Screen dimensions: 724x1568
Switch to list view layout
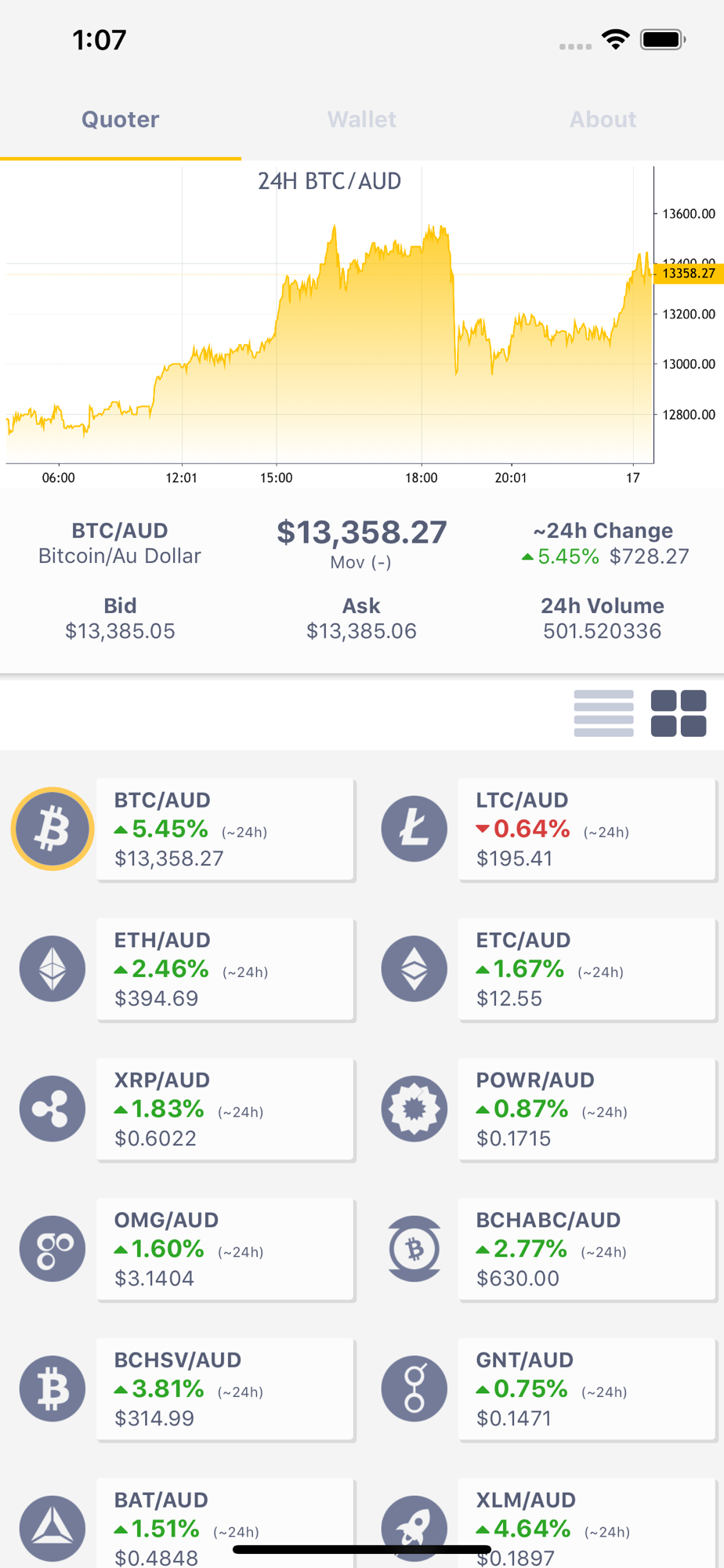coord(603,713)
